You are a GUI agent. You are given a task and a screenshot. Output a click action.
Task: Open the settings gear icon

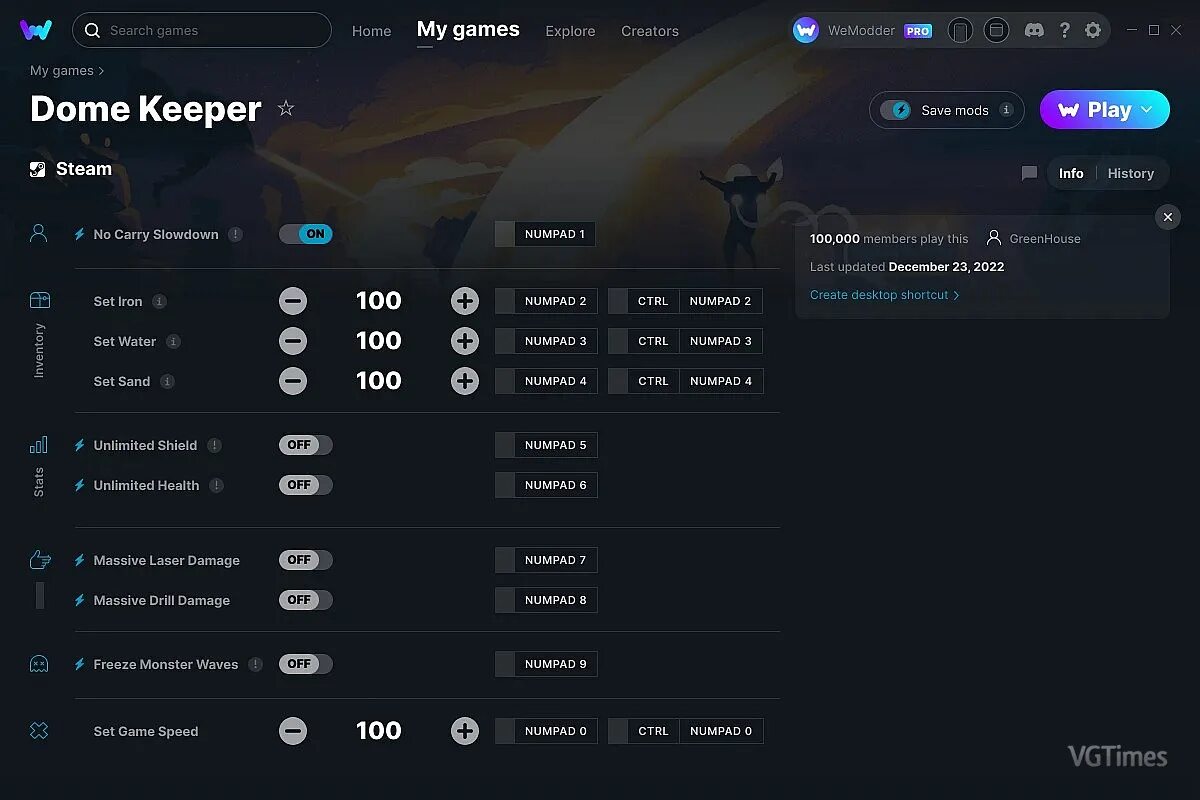(x=1093, y=30)
